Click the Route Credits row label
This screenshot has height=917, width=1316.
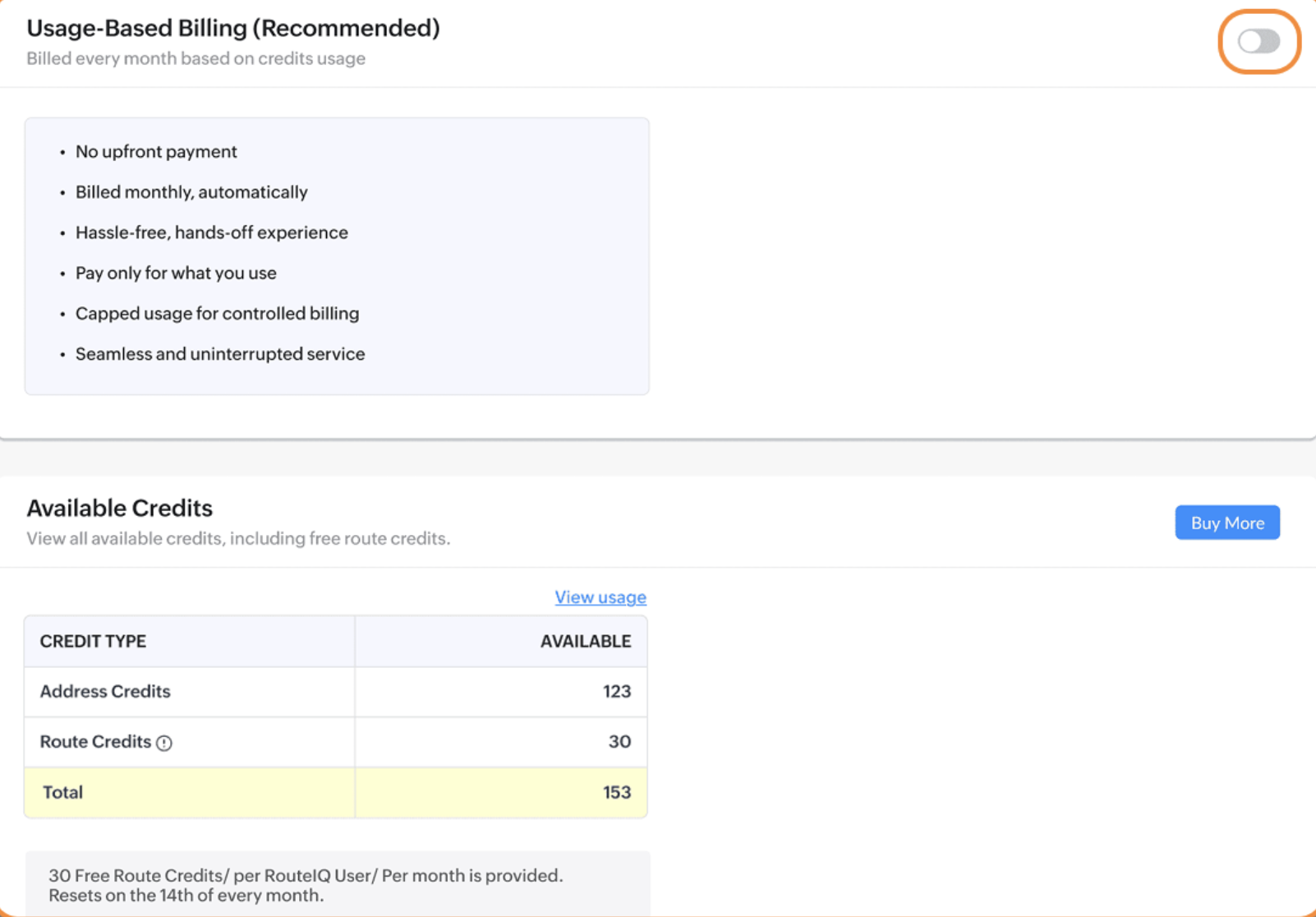[95, 742]
